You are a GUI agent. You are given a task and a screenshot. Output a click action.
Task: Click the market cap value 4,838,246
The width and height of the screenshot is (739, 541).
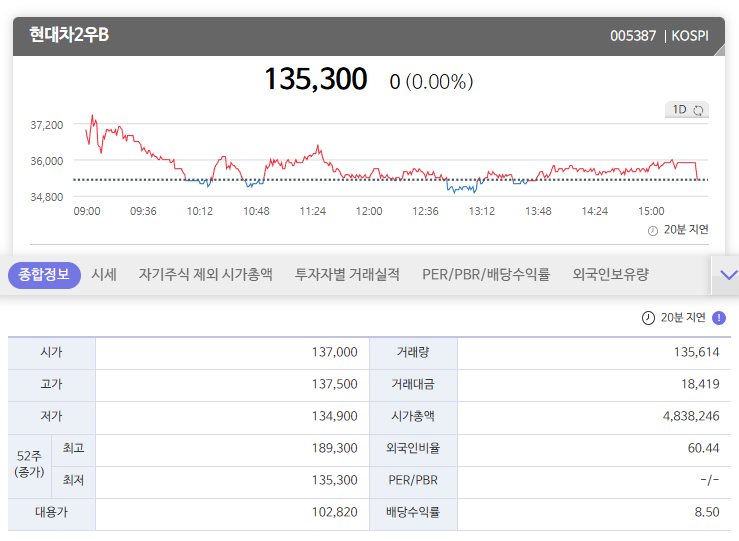click(x=691, y=417)
